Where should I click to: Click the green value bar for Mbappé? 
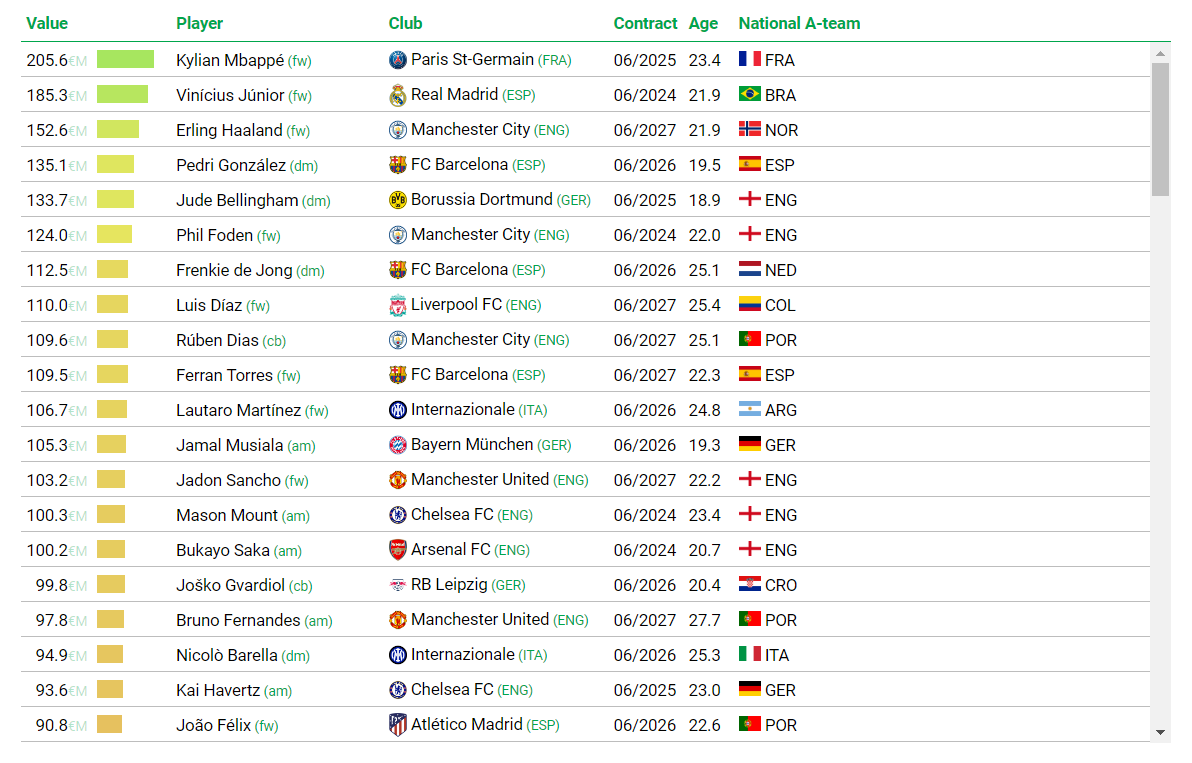coord(125,59)
